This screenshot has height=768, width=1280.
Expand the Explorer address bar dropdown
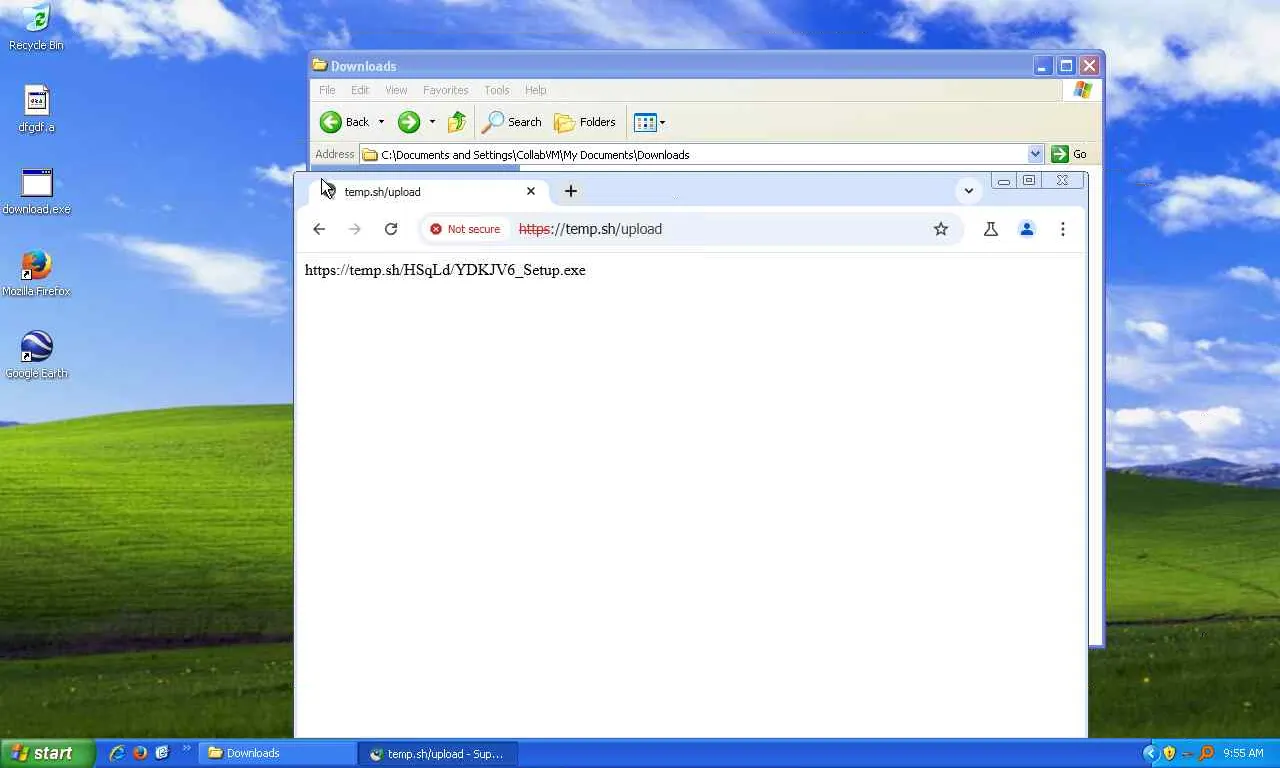point(1035,154)
